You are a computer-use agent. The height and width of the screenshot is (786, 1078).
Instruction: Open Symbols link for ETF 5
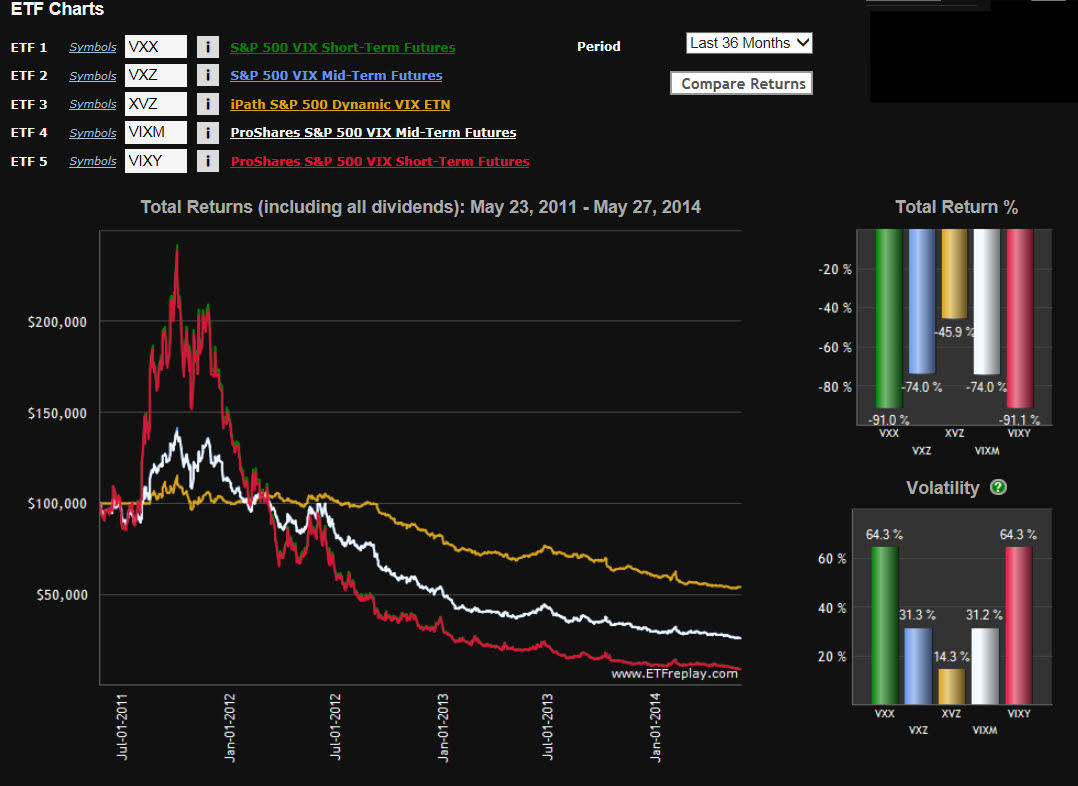[93, 162]
